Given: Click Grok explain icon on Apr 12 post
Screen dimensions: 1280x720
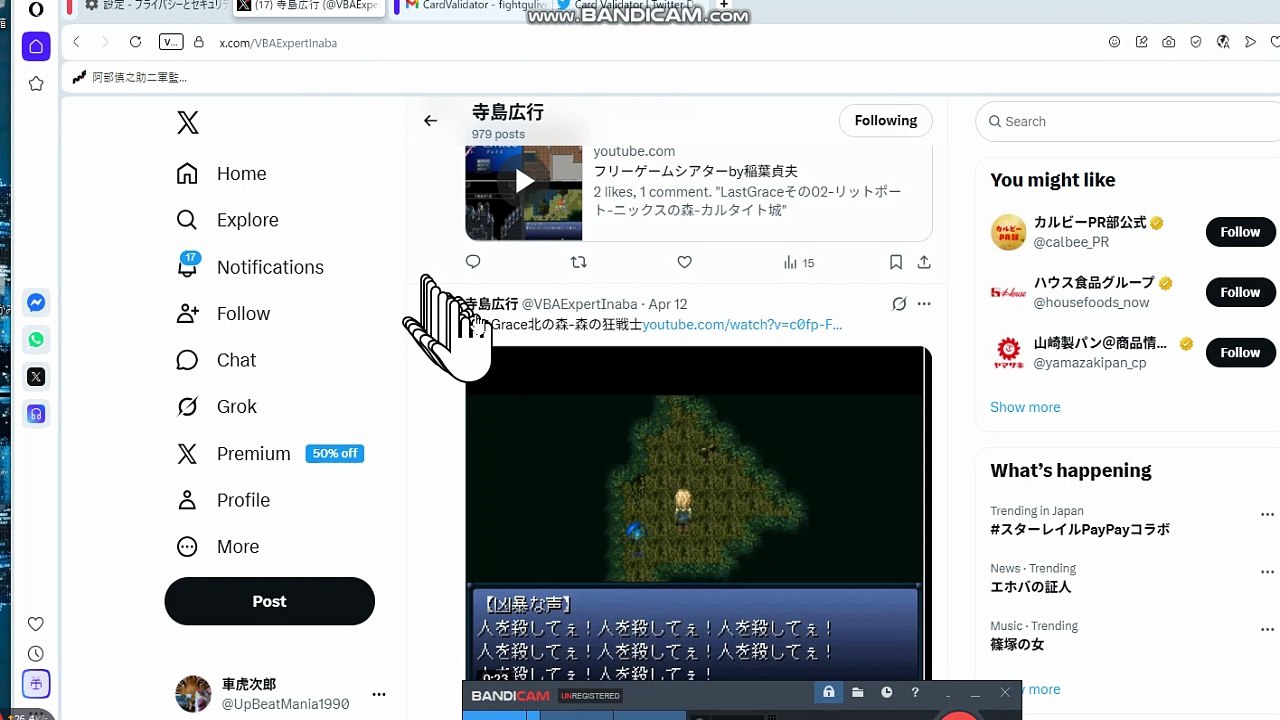Looking at the screenshot, I should 899,304.
